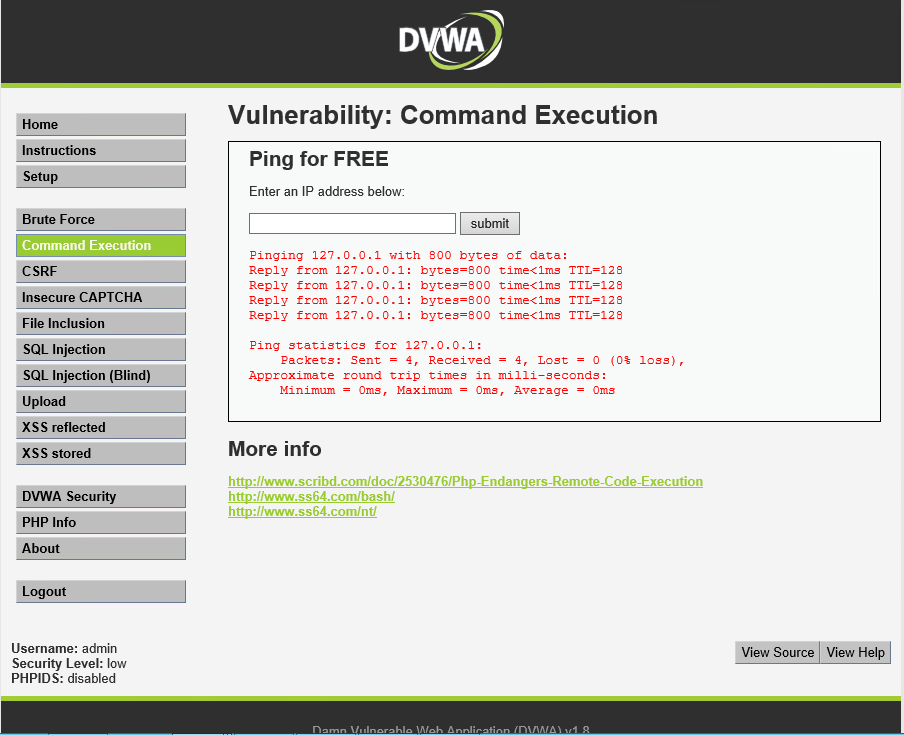
Task: Open the Insecure CAPTCHA page
Action: [x=101, y=297]
